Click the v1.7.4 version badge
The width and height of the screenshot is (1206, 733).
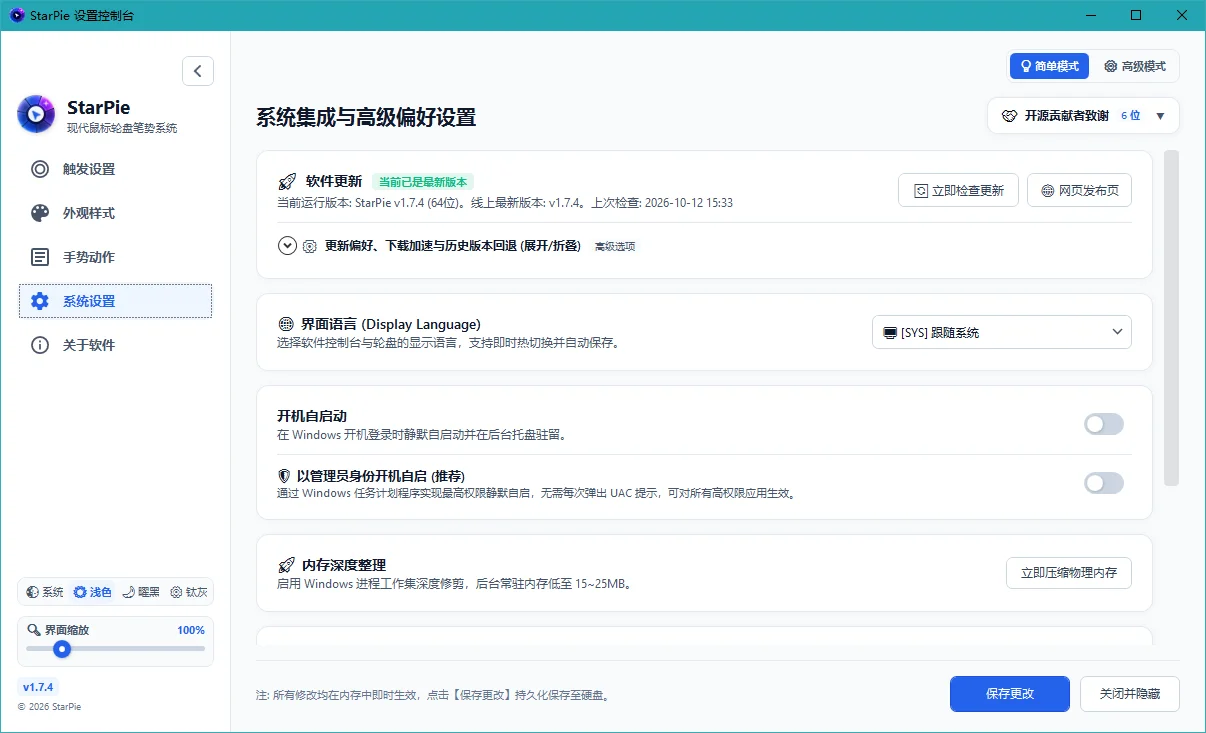pos(39,687)
